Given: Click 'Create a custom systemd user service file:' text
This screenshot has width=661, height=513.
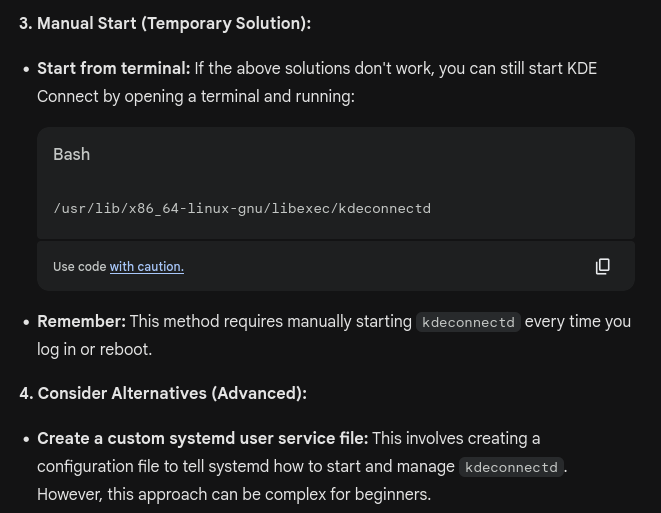Looking at the screenshot, I should pyautogui.click(x=202, y=438).
